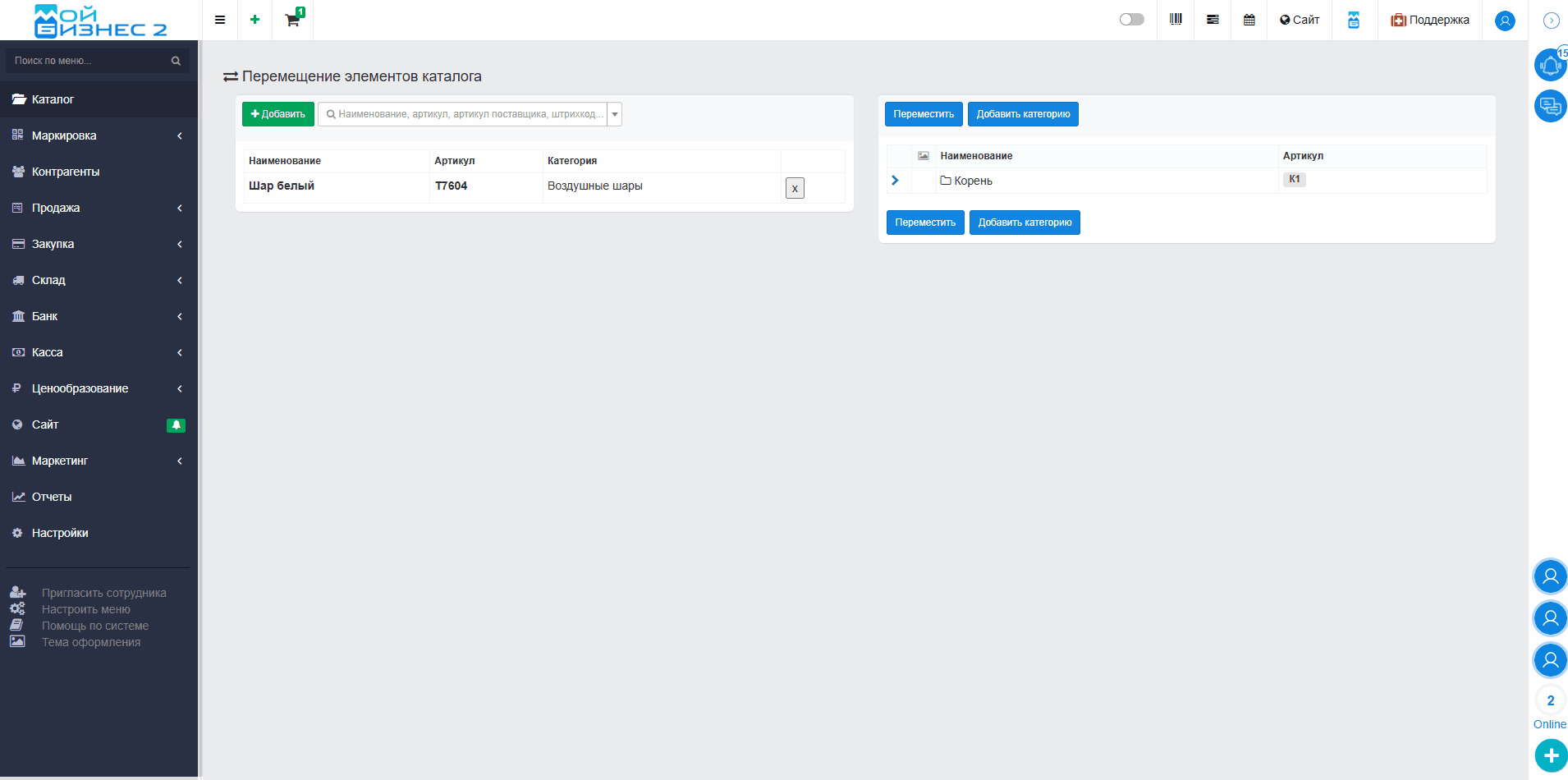Image resolution: width=1568 pixels, height=780 pixels.
Task: Open the chat messages icon
Action: pyautogui.click(x=1550, y=106)
